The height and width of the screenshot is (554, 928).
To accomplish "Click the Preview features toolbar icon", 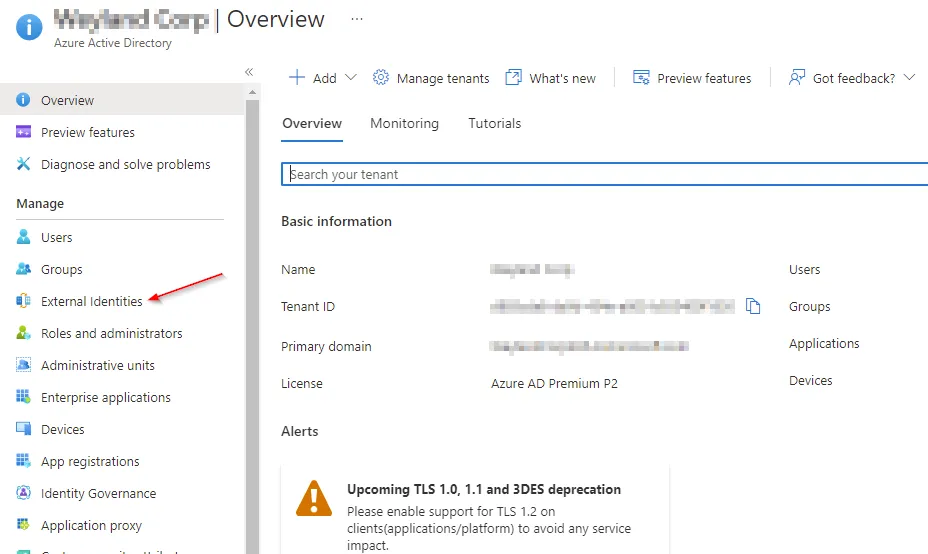I will pyautogui.click(x=641, y=78).
